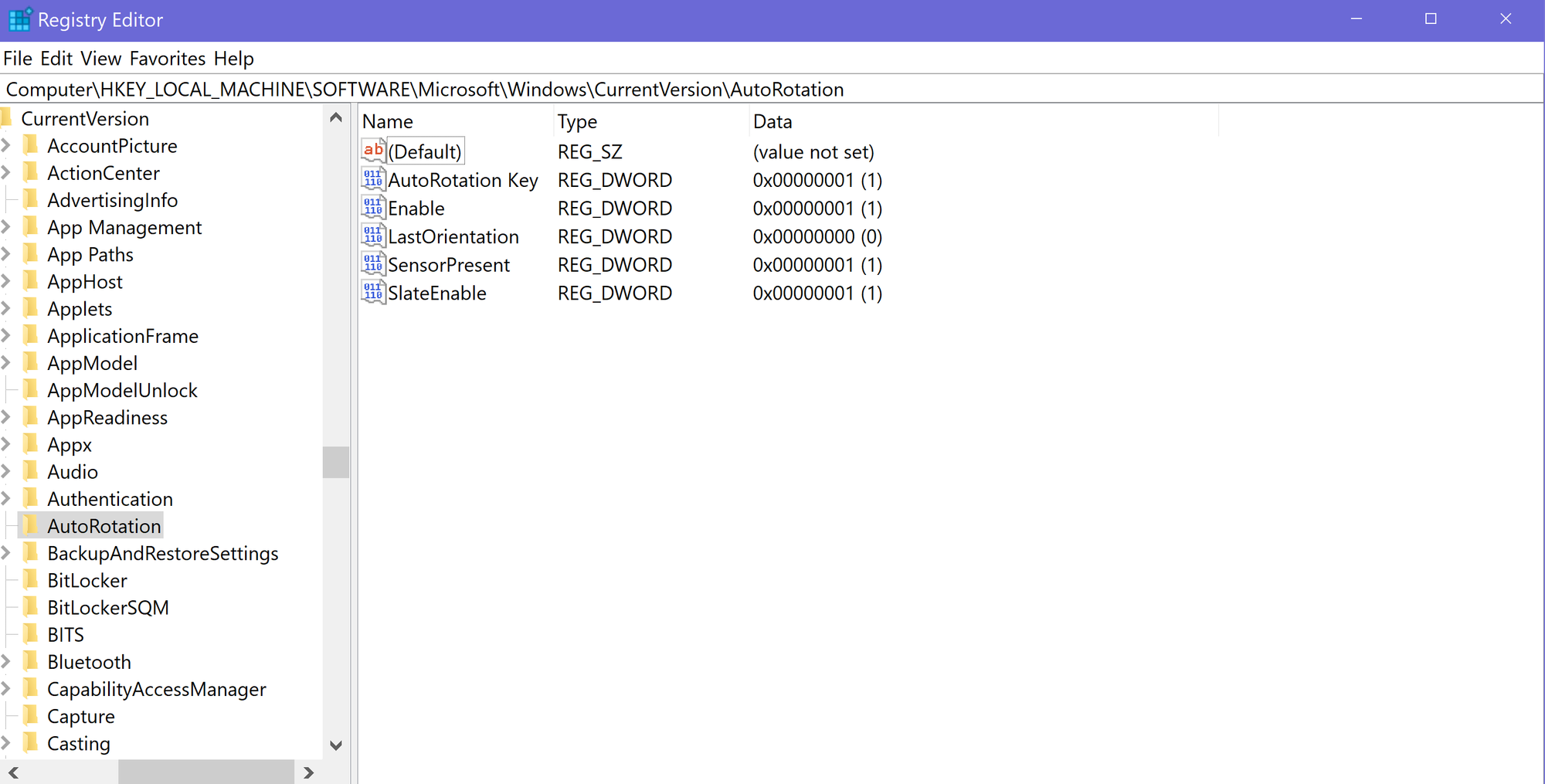This screenshot has height=784, width=1545.
Task: Click the BITS folder icon
Action: (x=31, y=634)
